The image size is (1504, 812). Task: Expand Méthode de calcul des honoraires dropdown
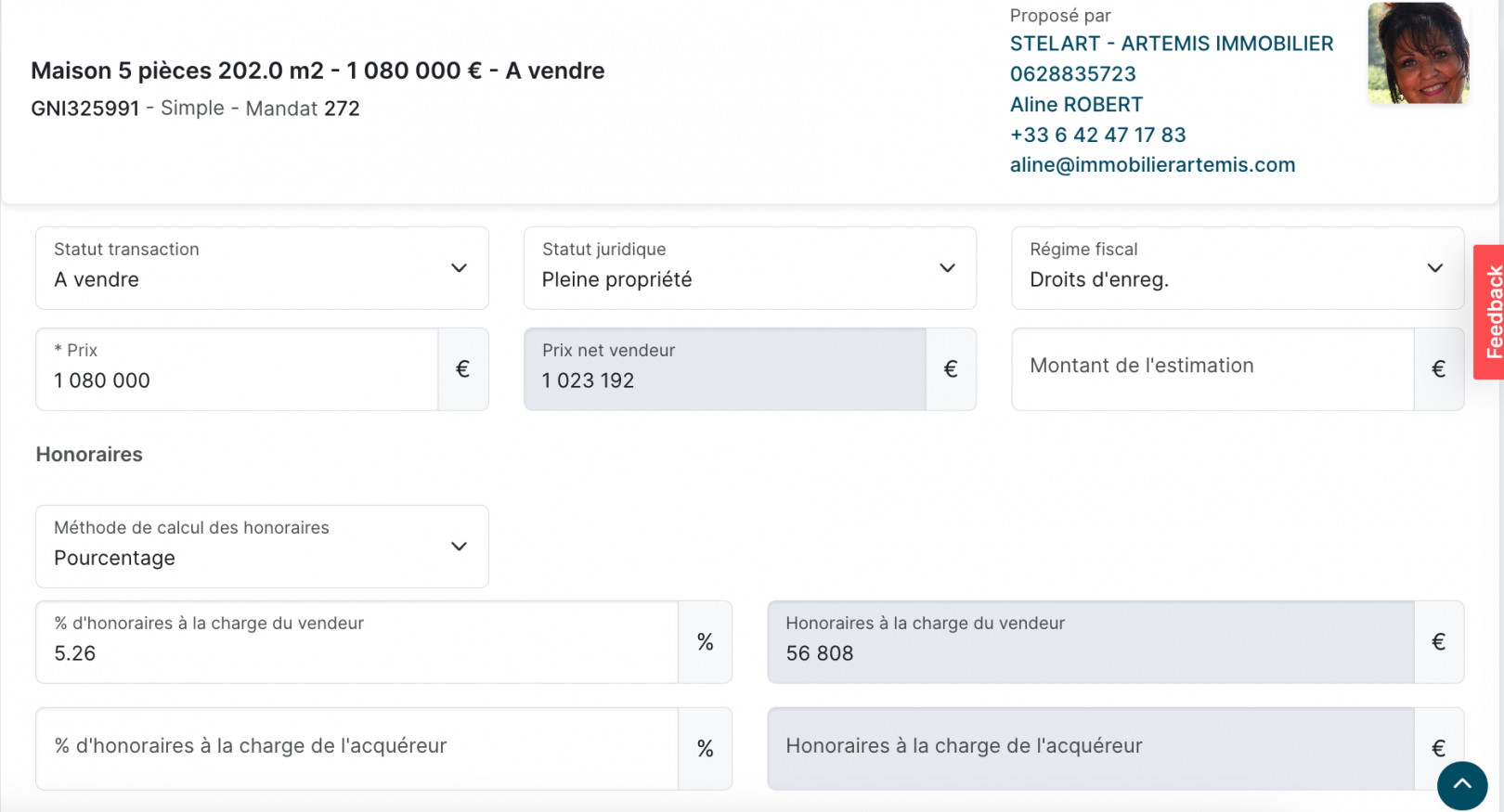coord(262,547)
